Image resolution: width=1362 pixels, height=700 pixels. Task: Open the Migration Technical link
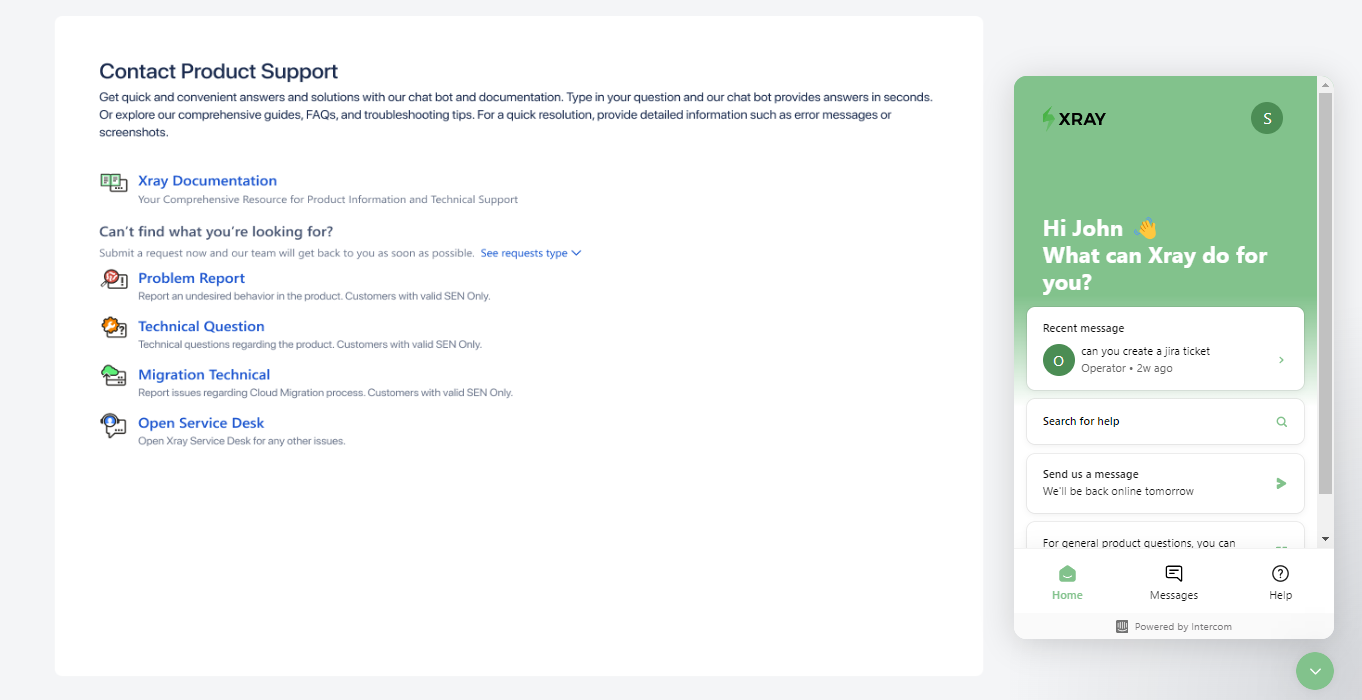(204, 375)
